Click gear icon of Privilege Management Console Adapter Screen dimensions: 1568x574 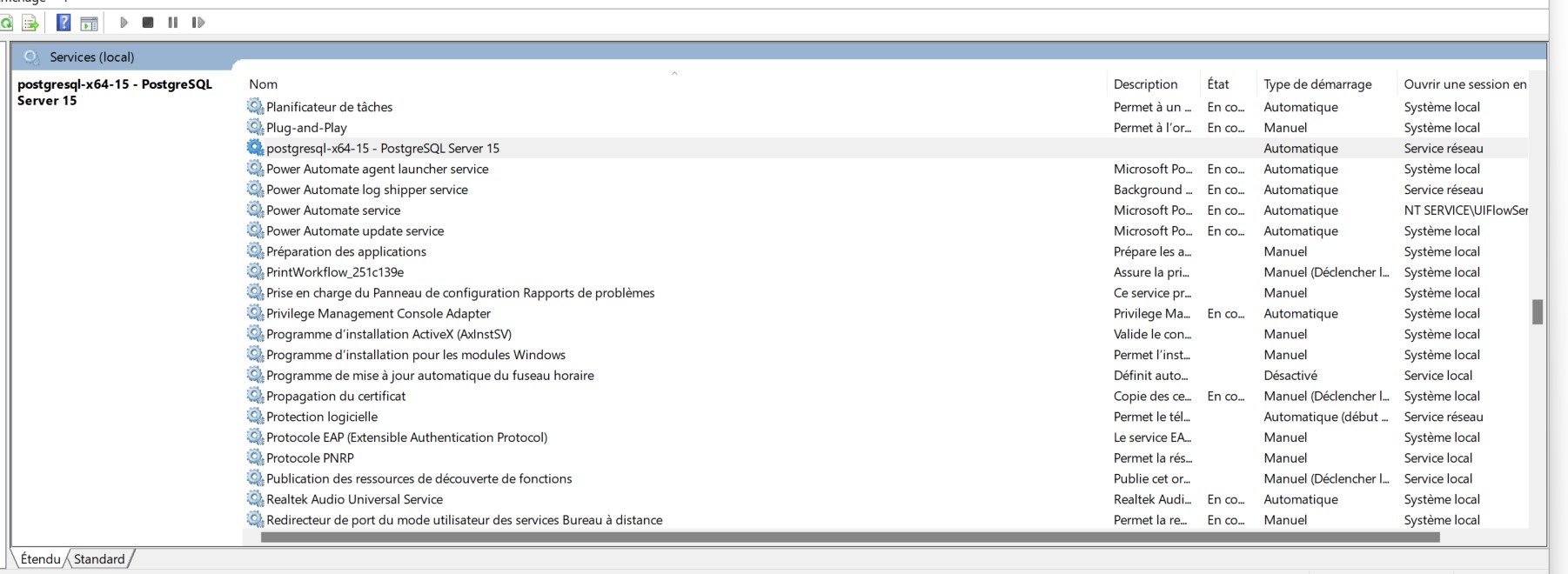pos(255,313)
